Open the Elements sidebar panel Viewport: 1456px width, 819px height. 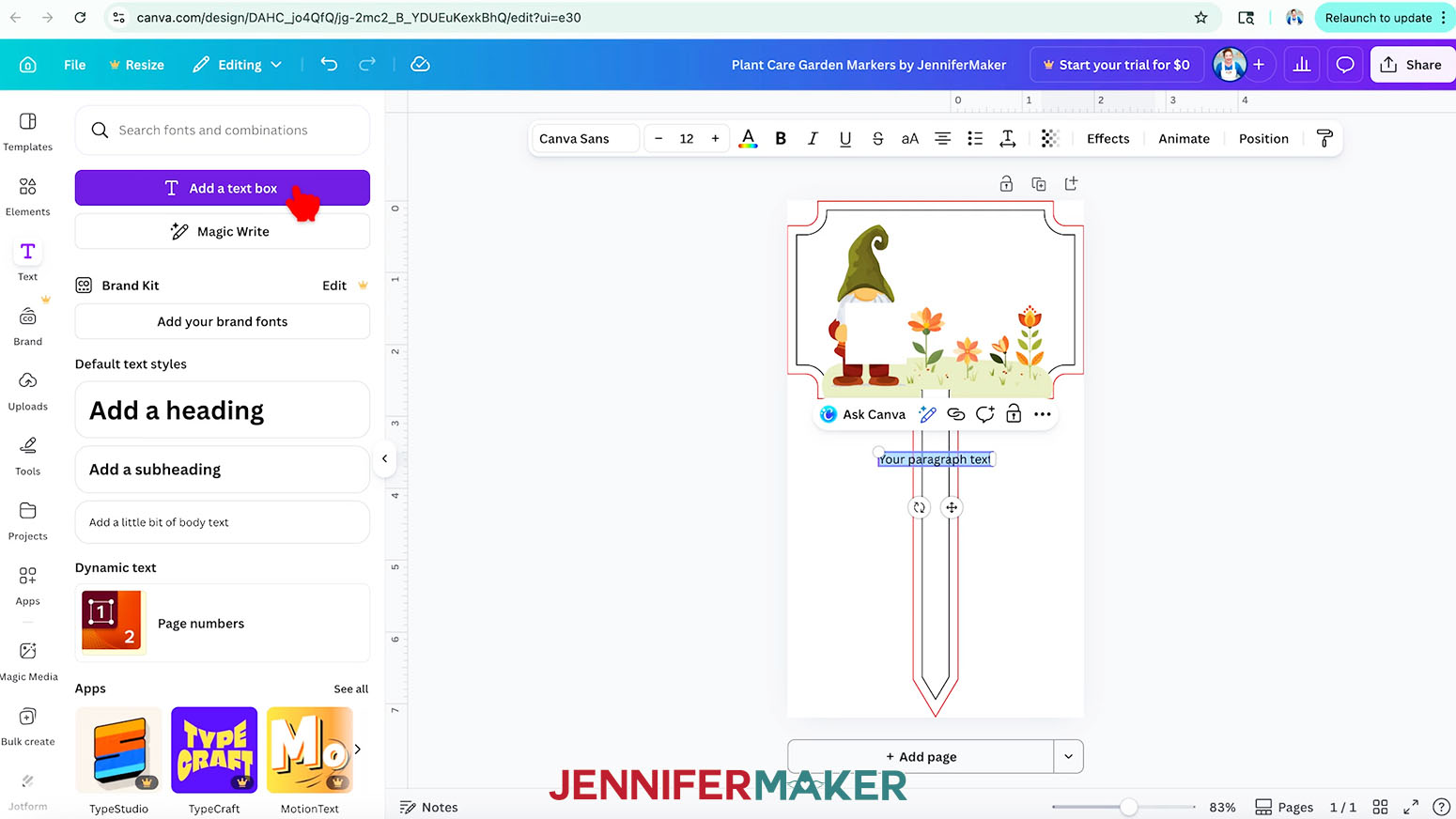(28, 196)
